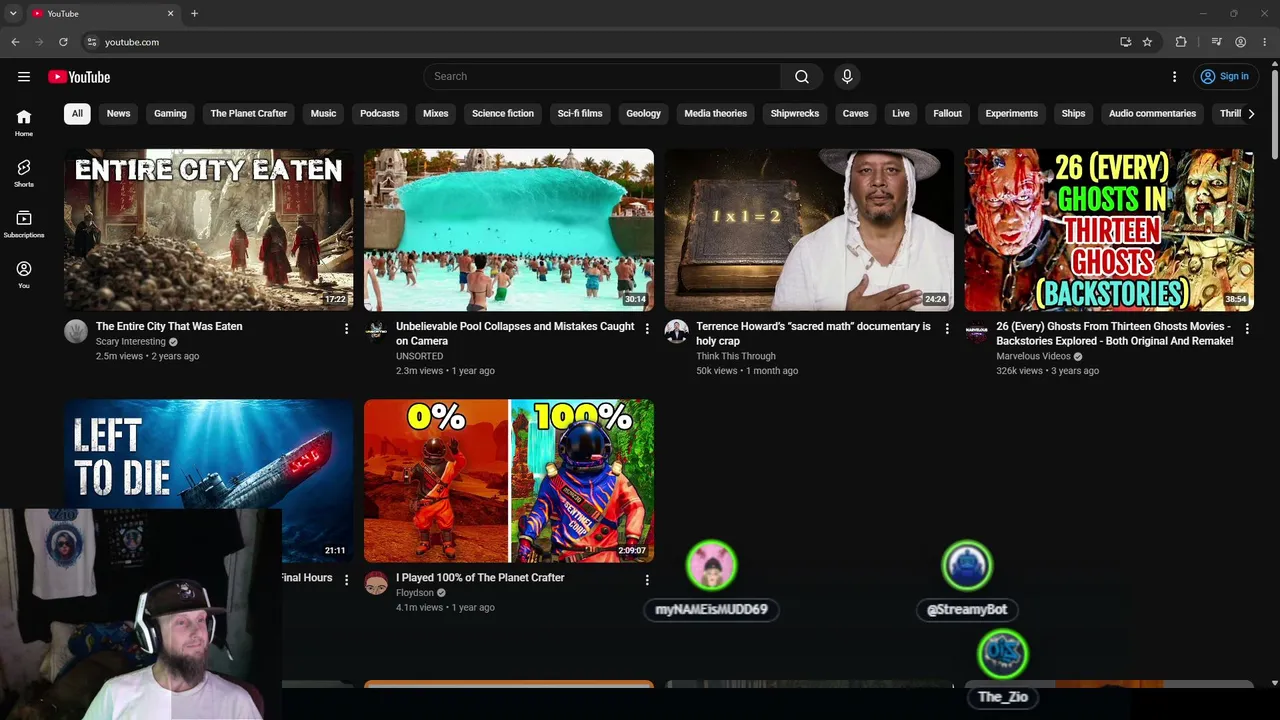Open Think This Through channel avatar
Viewport: 1280px width, 720px height.
pos(676,332)
